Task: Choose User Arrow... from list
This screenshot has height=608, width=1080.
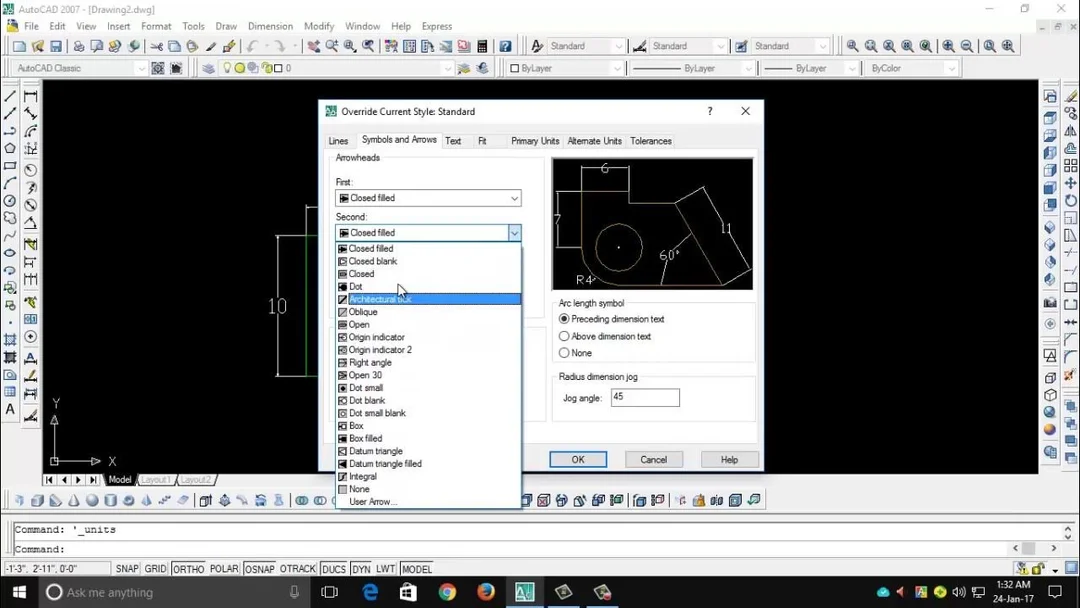Action: click(428, 502)
